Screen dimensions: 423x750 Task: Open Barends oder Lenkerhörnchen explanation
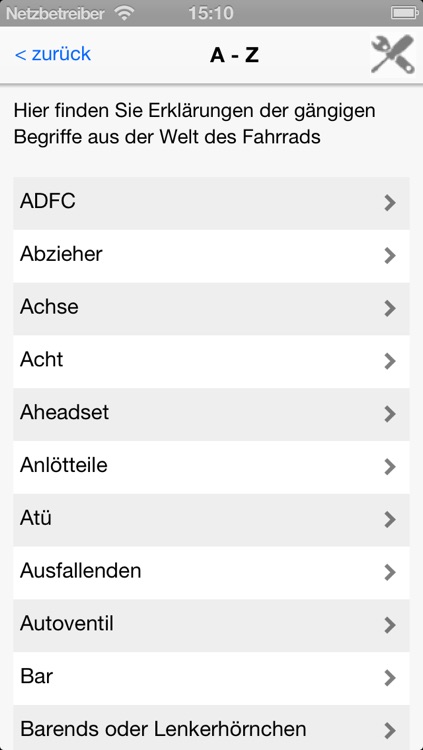coord(211,727)
